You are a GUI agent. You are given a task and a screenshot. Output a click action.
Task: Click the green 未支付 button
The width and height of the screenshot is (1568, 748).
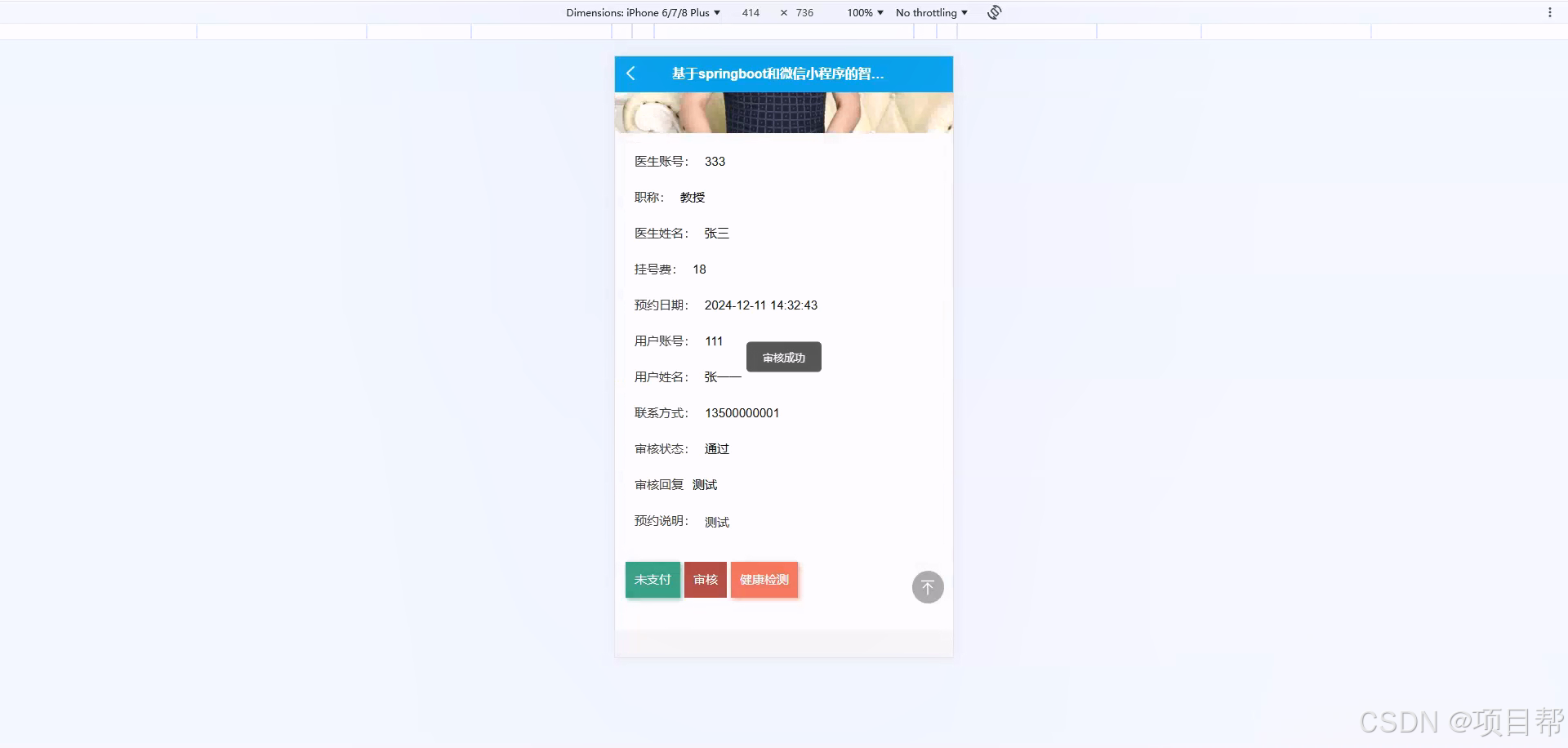click(x=652, y=580)
